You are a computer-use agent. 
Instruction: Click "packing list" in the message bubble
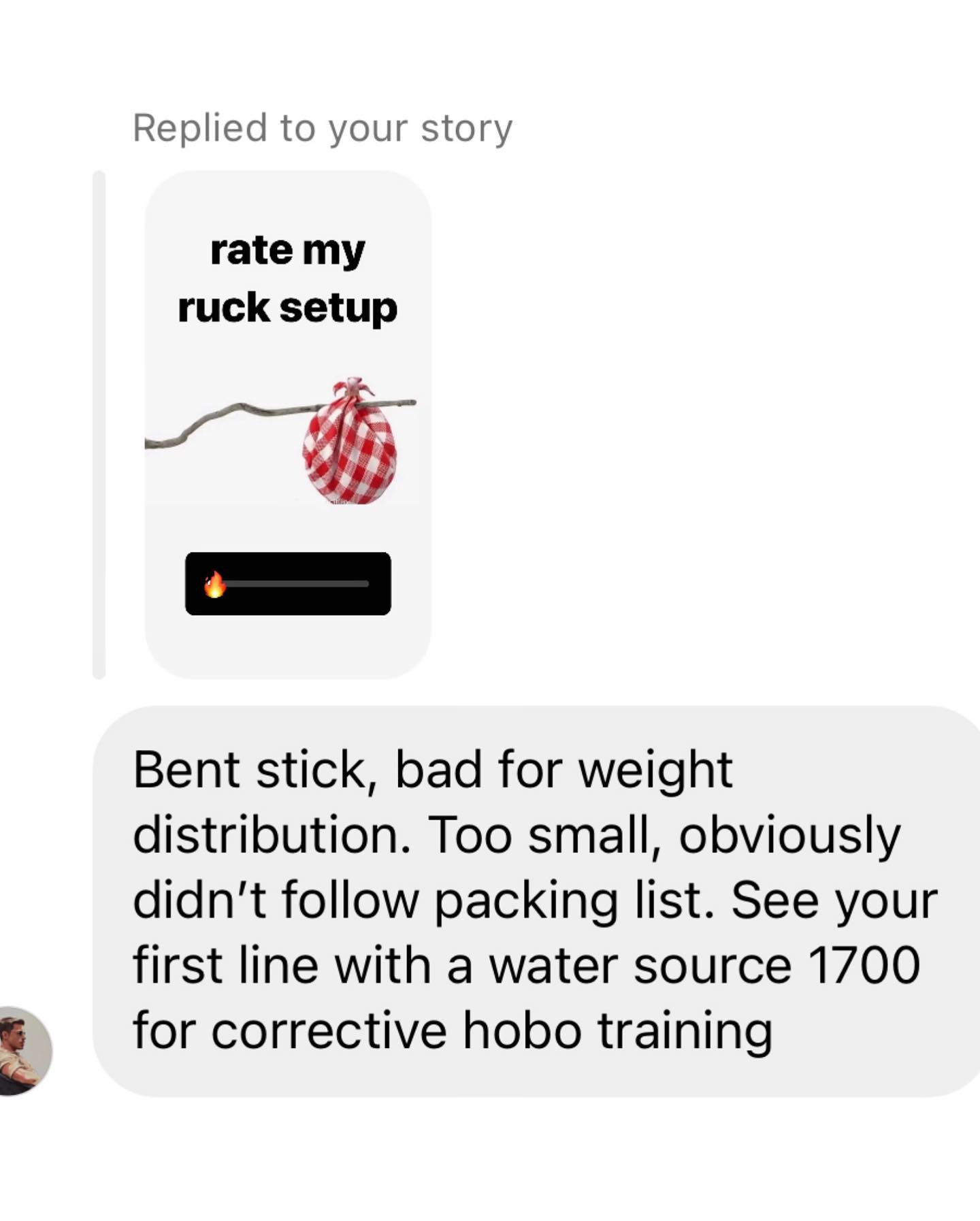coord(573,901)
